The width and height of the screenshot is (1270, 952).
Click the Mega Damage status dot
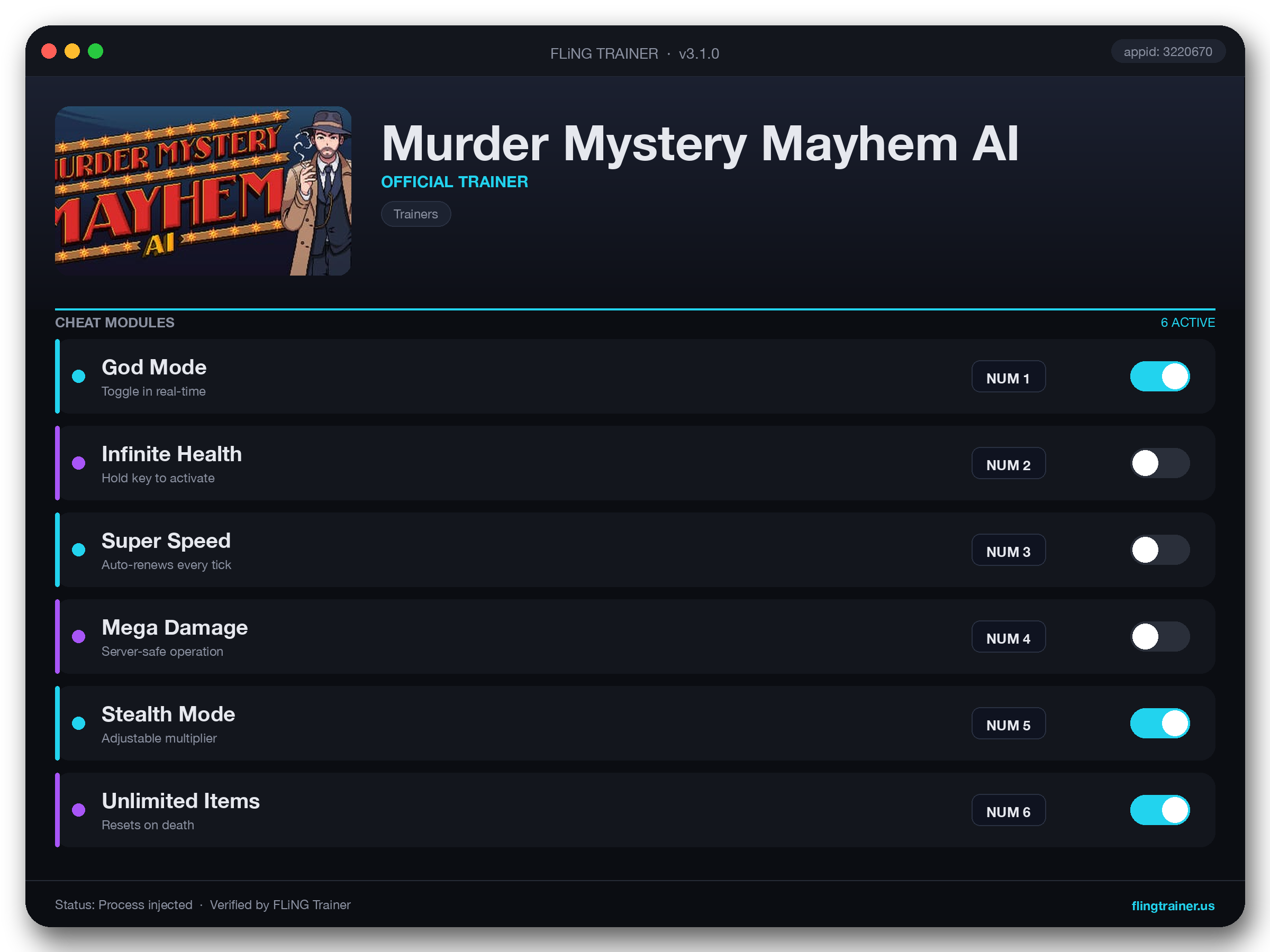(79, 636)
